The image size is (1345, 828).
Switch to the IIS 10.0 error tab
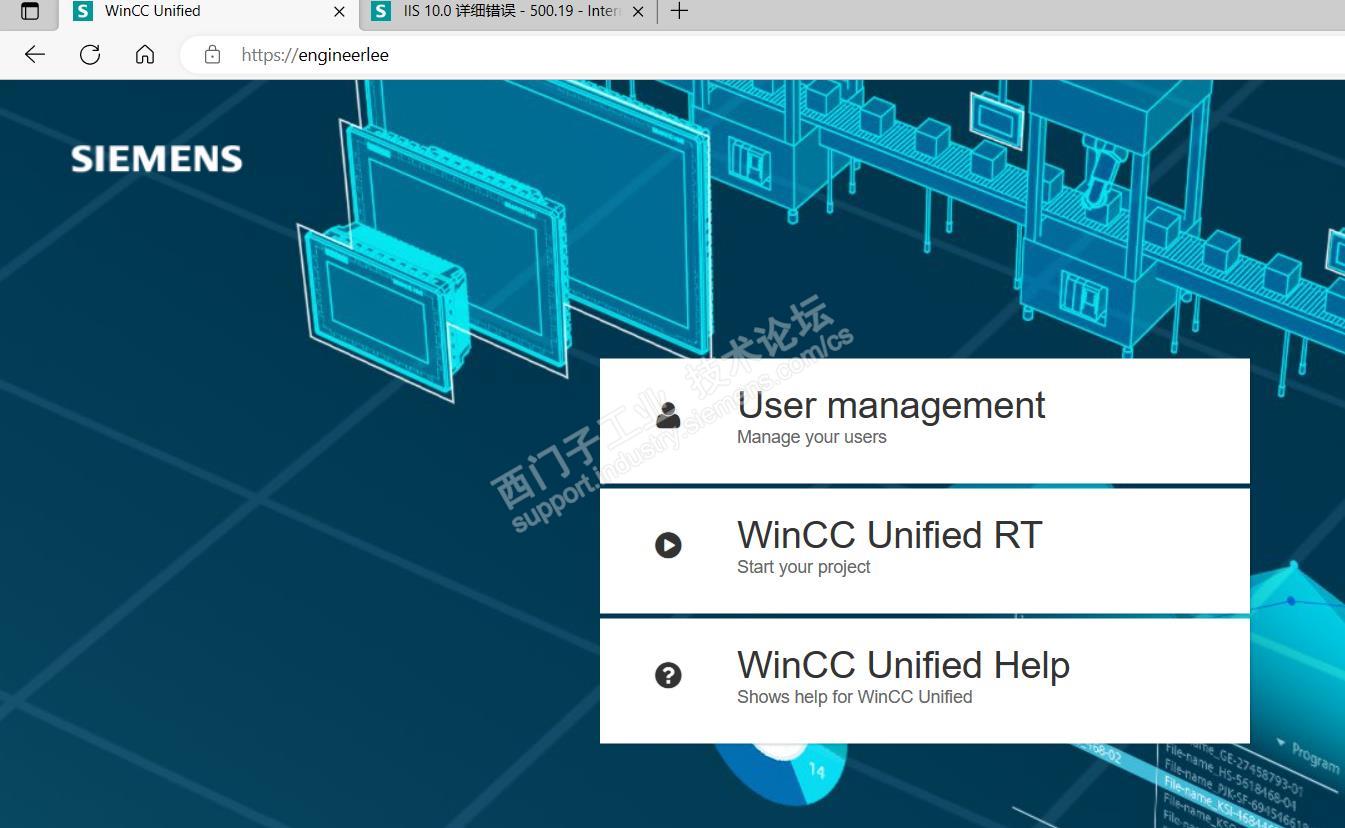point(508,11)
